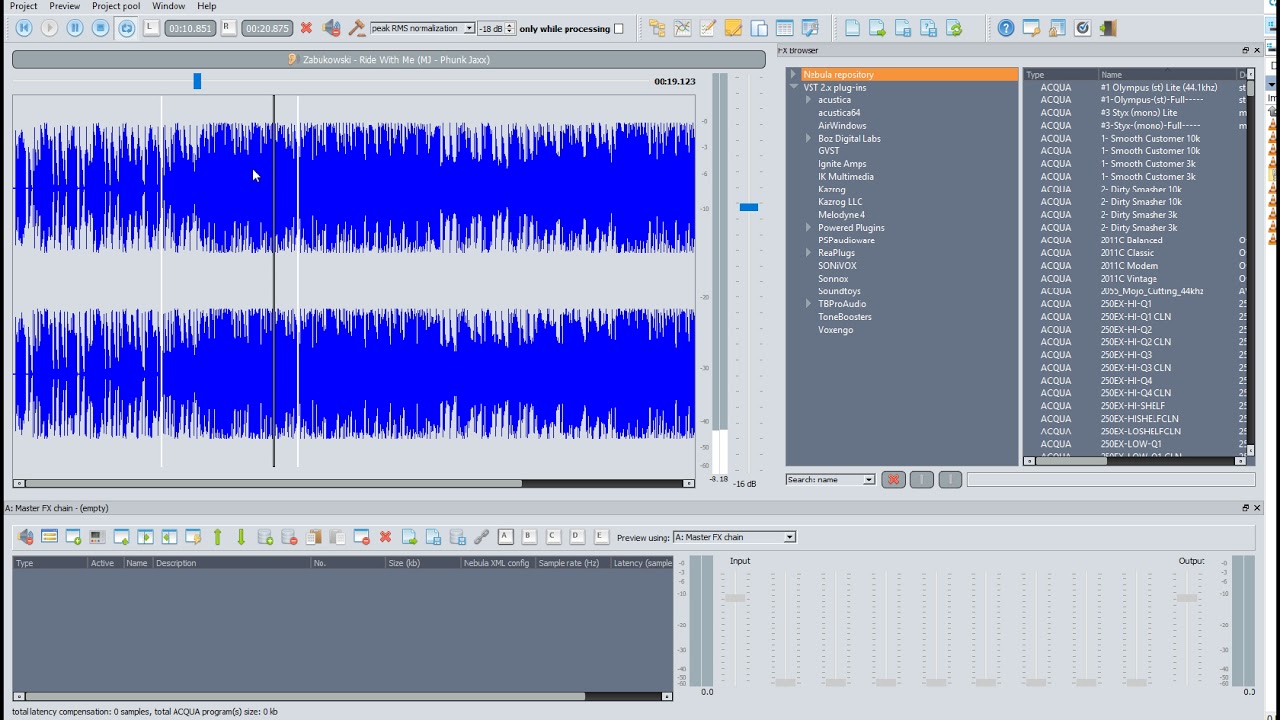Click the green move up arrow
The image size is (1280, 720).
[217, 537]
